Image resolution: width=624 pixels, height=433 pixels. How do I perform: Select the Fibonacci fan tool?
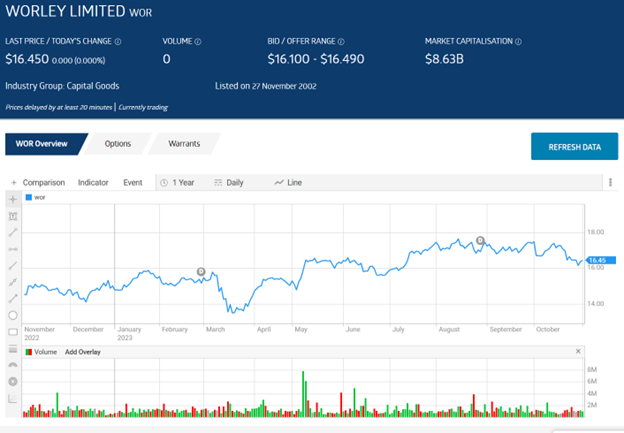click(x=13, y=398)
